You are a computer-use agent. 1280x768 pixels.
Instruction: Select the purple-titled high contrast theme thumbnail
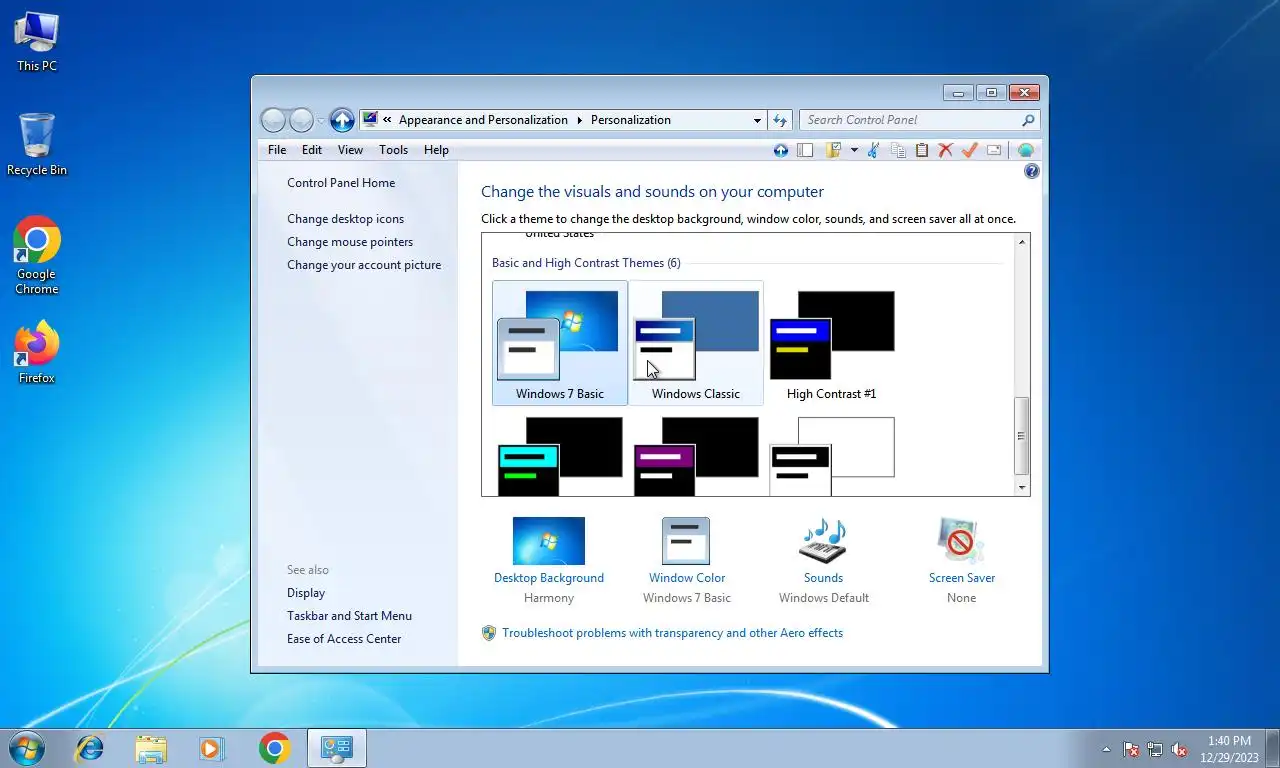point(696,457)
